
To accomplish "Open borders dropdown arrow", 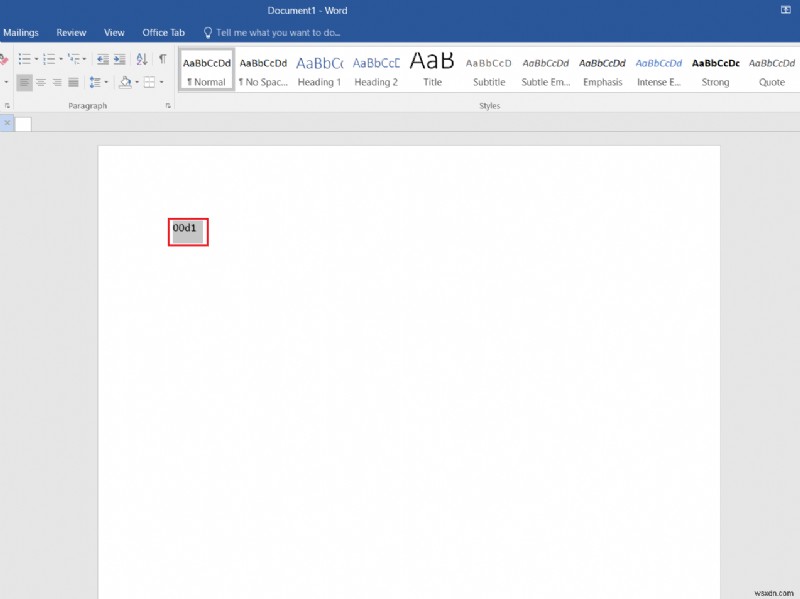I will (x=162, y=82).
